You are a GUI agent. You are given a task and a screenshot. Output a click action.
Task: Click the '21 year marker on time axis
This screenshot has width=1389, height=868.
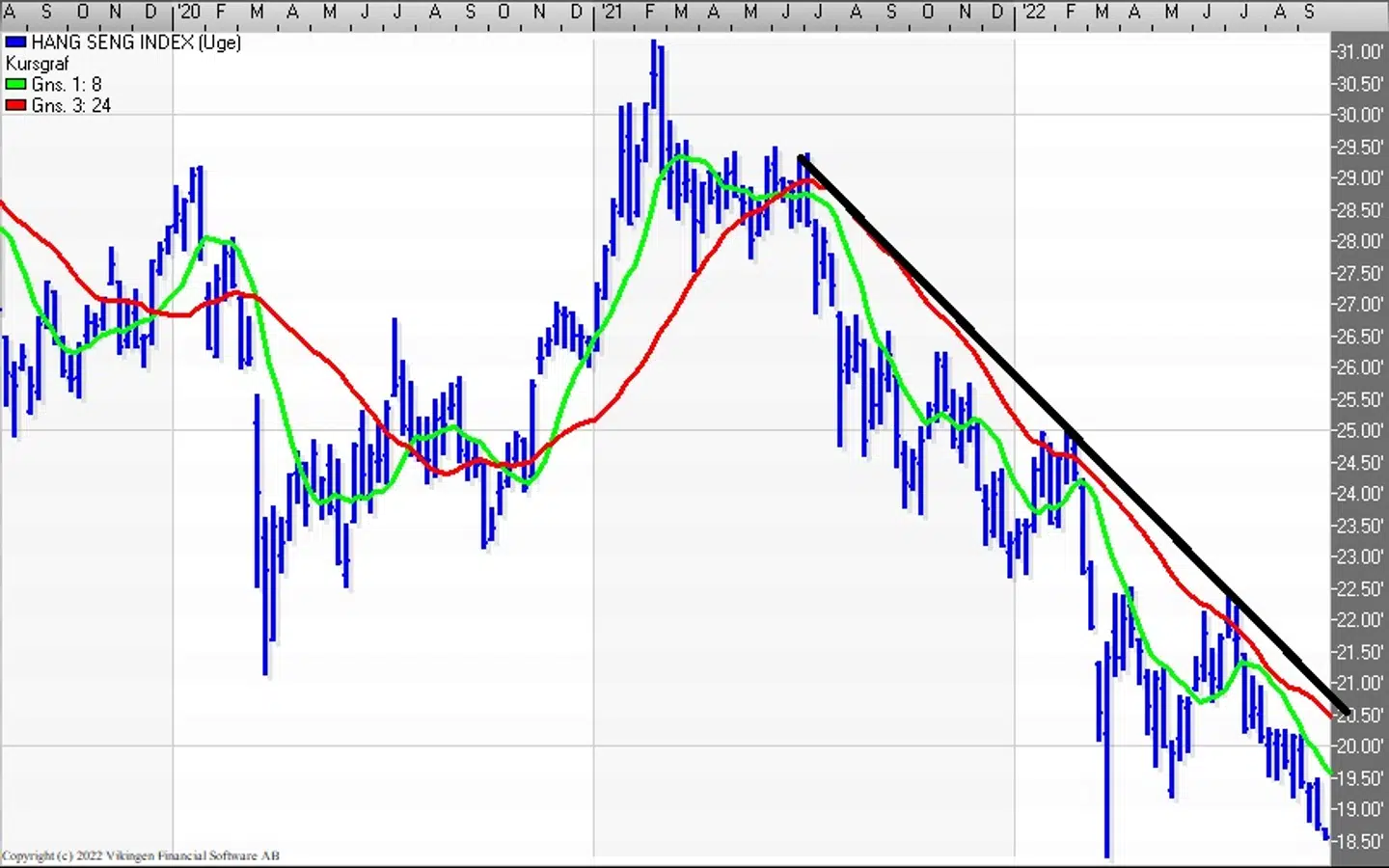[610, 12]
